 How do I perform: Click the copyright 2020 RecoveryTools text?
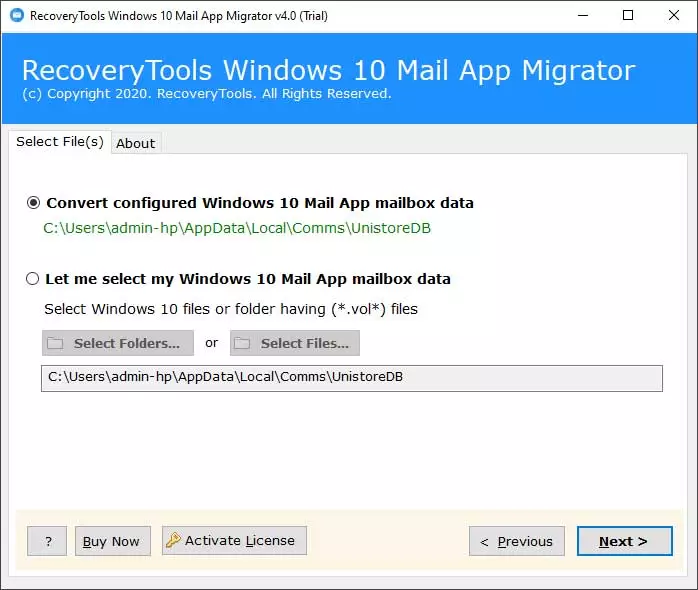click(206, 94)
